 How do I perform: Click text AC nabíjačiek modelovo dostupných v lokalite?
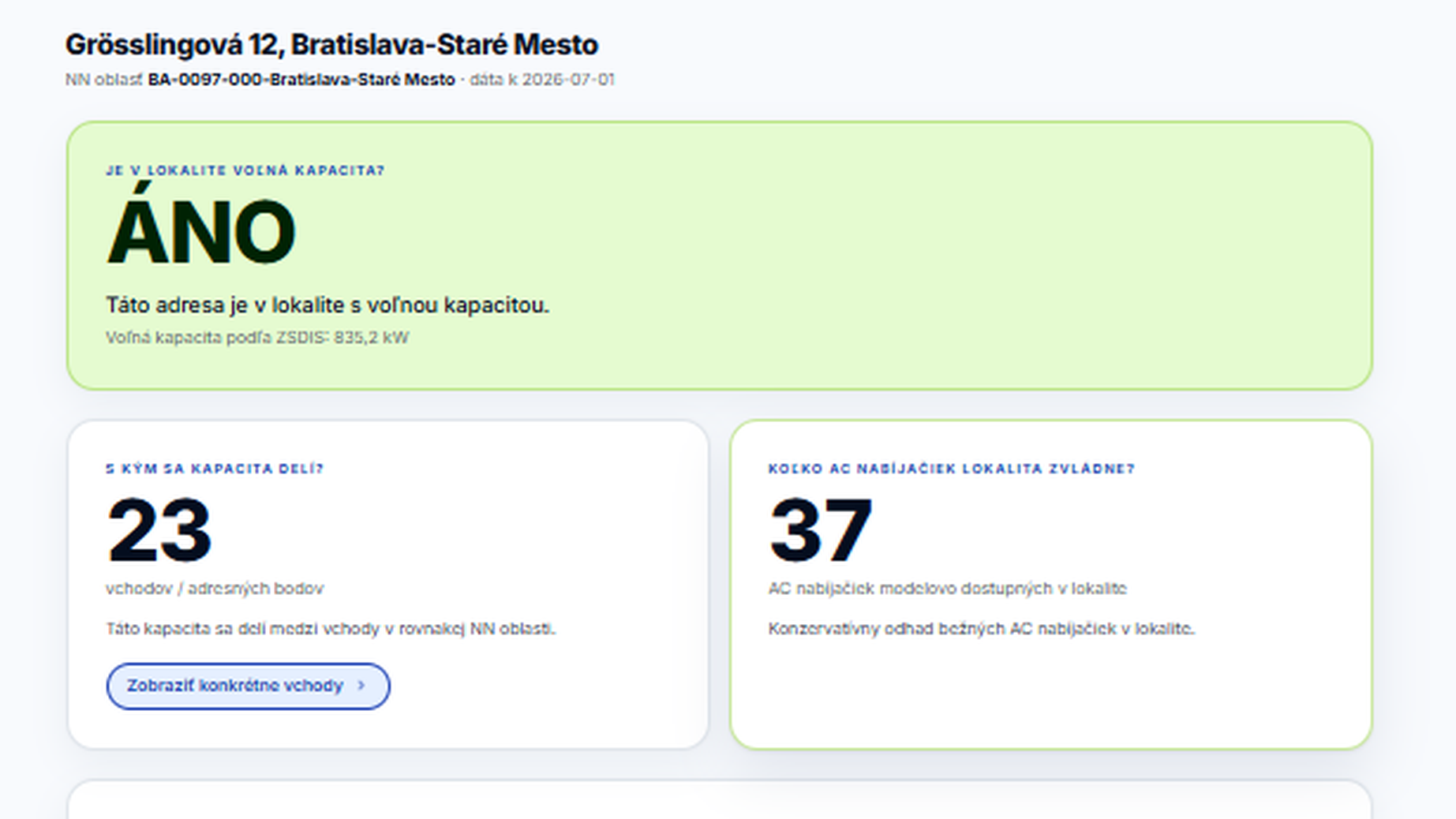[948, 589]
